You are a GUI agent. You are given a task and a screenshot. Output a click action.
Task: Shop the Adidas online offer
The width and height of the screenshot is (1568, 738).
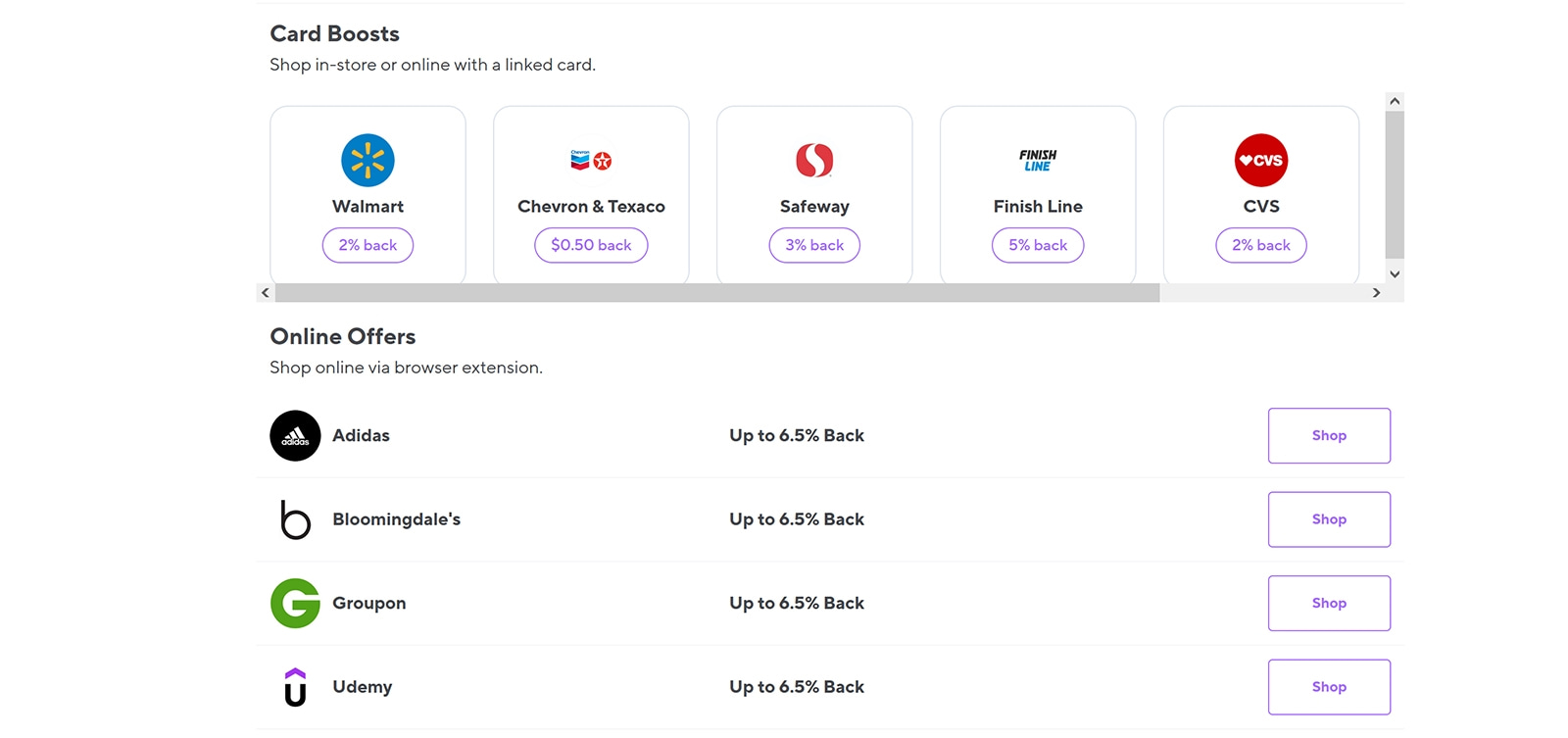coord(1329,435)
